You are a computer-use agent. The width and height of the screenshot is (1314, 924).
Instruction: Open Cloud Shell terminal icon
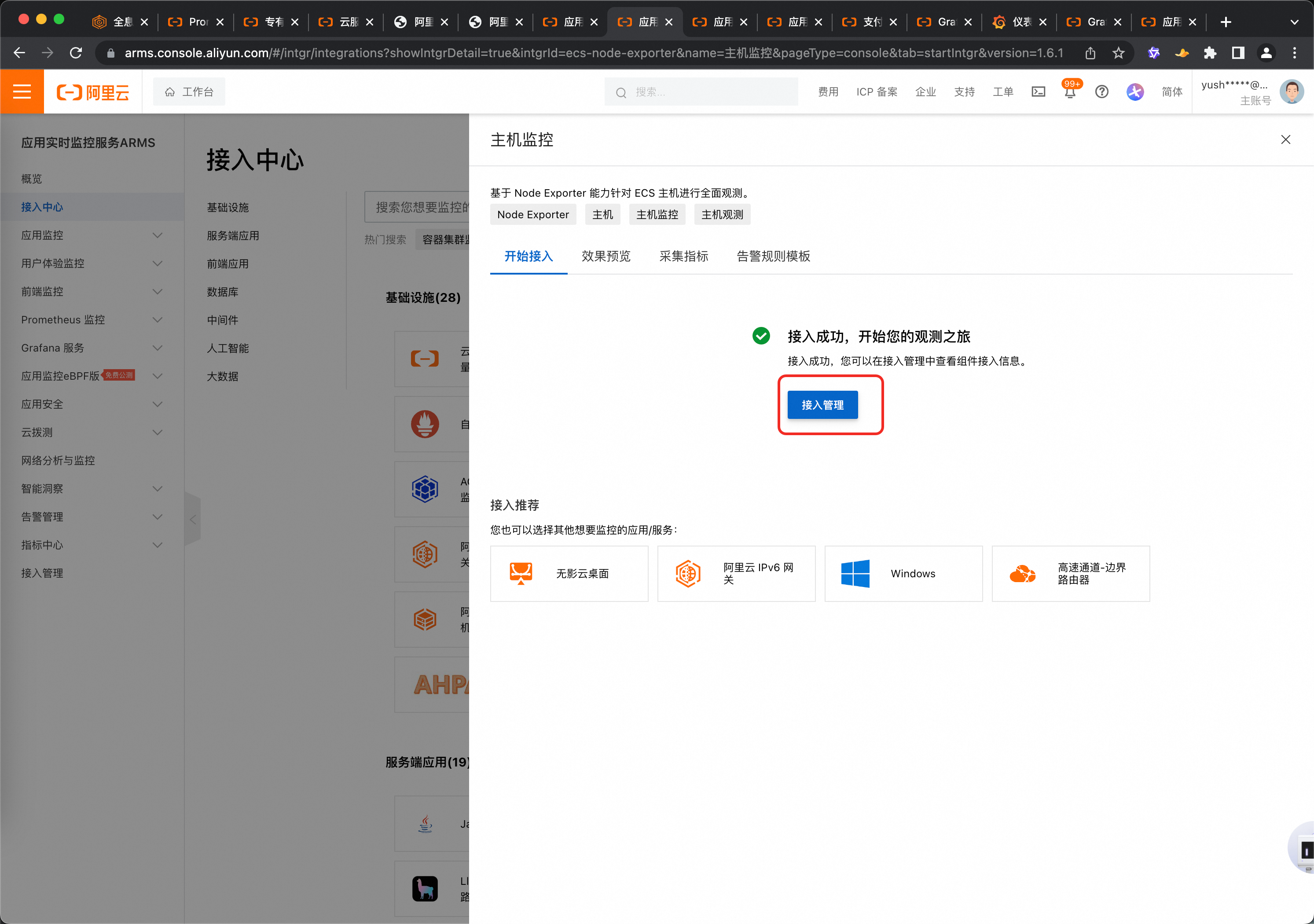click(1038, 92)
